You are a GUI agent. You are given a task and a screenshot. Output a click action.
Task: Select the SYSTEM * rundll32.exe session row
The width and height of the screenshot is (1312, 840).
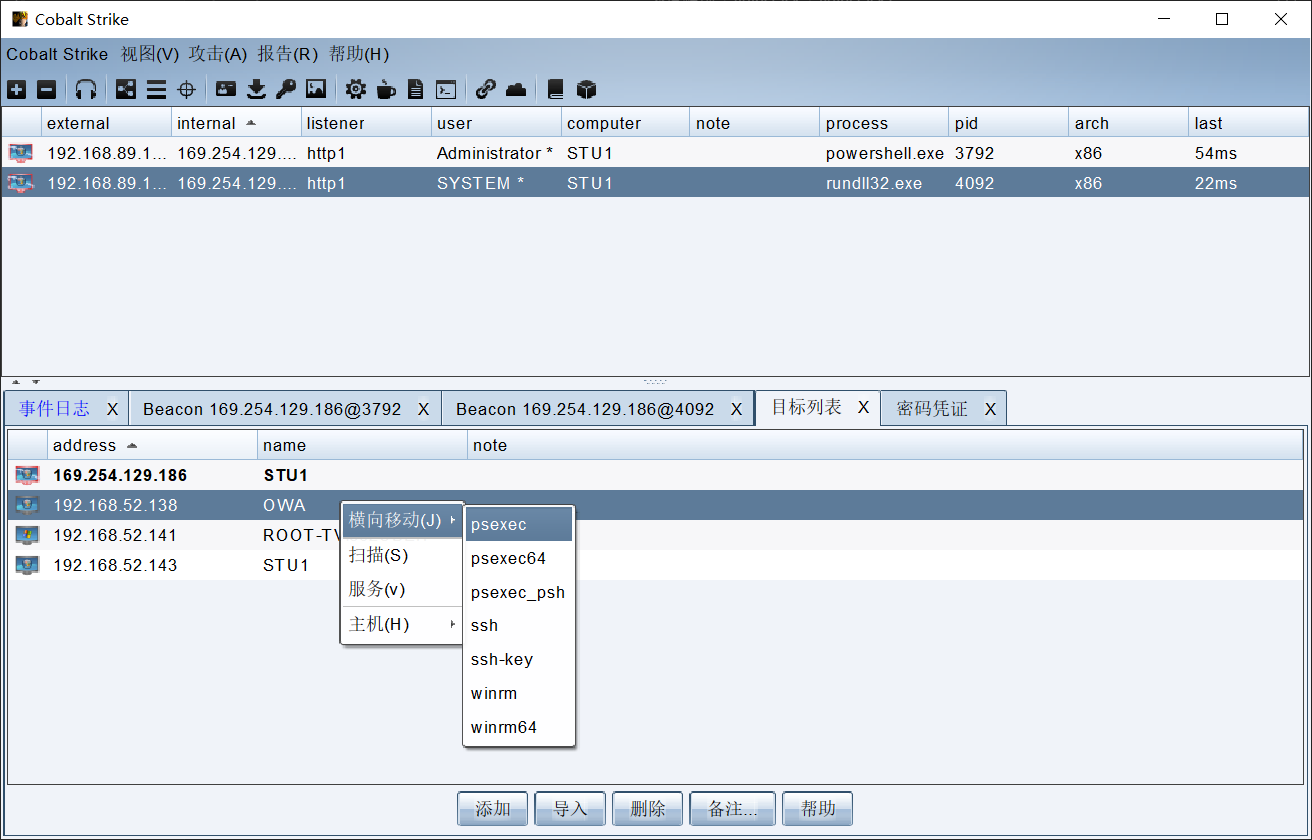click(656, 183)
